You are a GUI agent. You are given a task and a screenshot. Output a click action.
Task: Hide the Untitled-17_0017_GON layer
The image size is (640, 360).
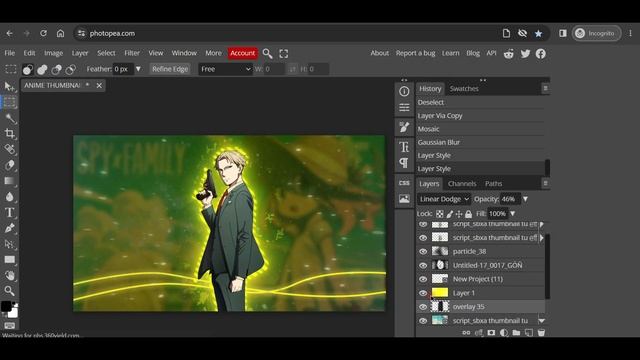[x=423, y=265]
